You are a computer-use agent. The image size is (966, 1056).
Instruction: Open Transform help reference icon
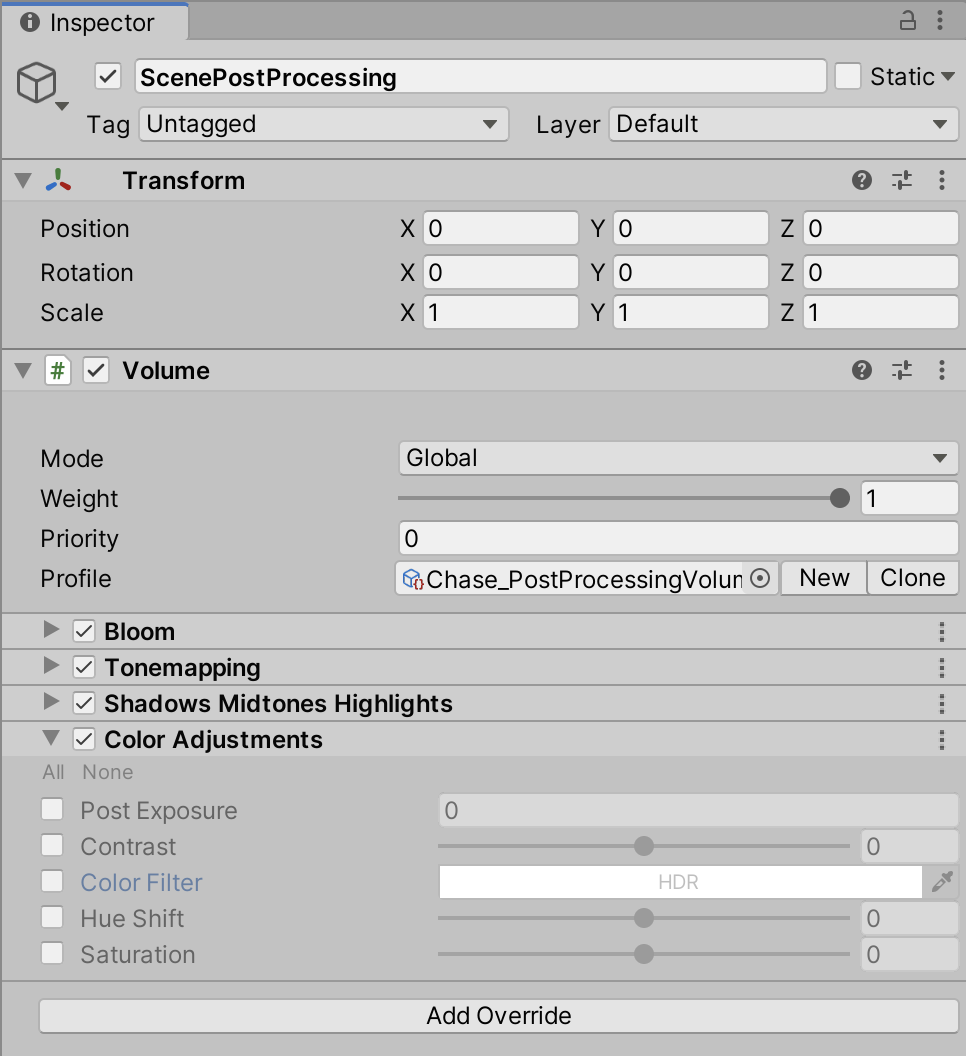coord(862,180)
